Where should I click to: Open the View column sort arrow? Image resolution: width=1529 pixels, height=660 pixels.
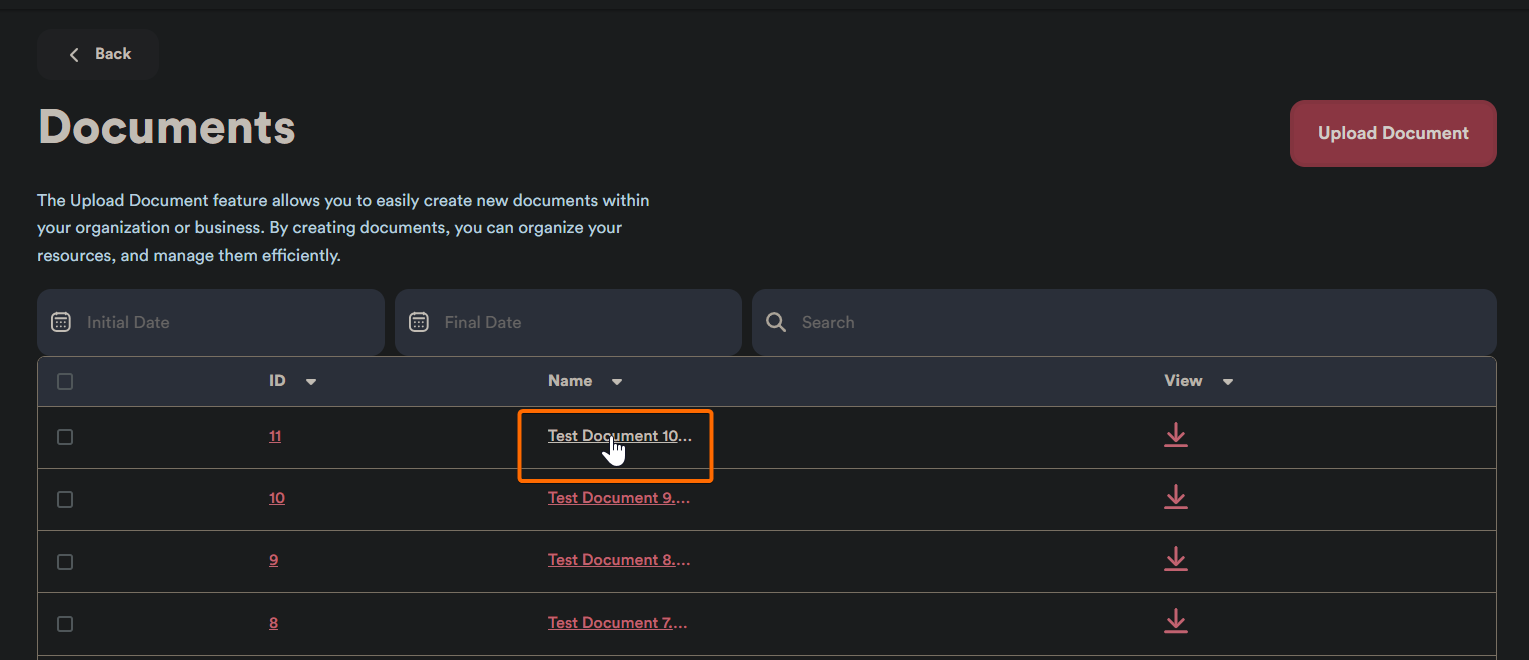[1228, 382]
